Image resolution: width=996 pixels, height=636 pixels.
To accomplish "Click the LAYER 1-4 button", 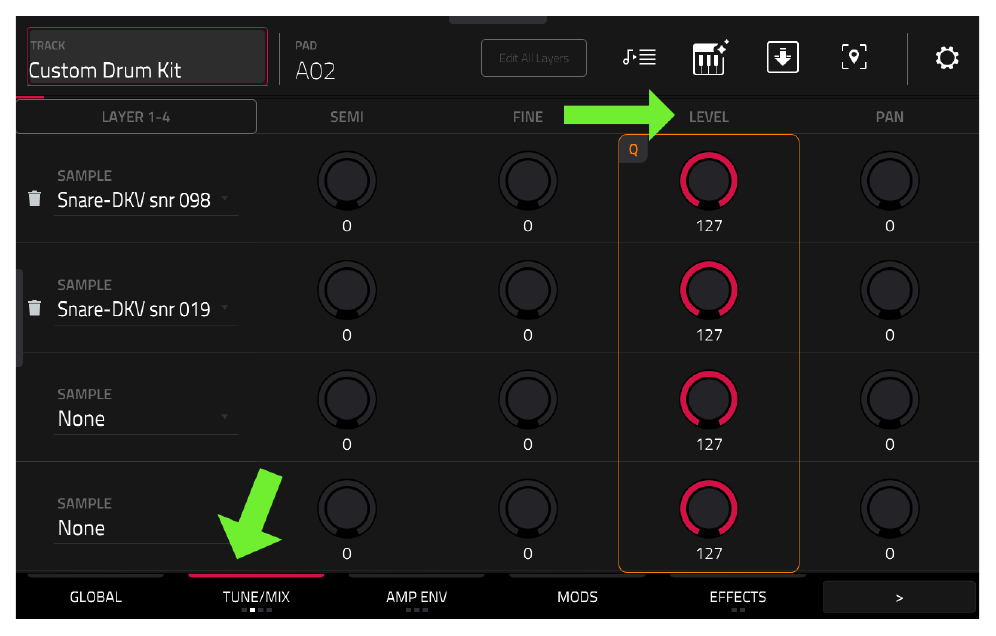I will point(136,117).
